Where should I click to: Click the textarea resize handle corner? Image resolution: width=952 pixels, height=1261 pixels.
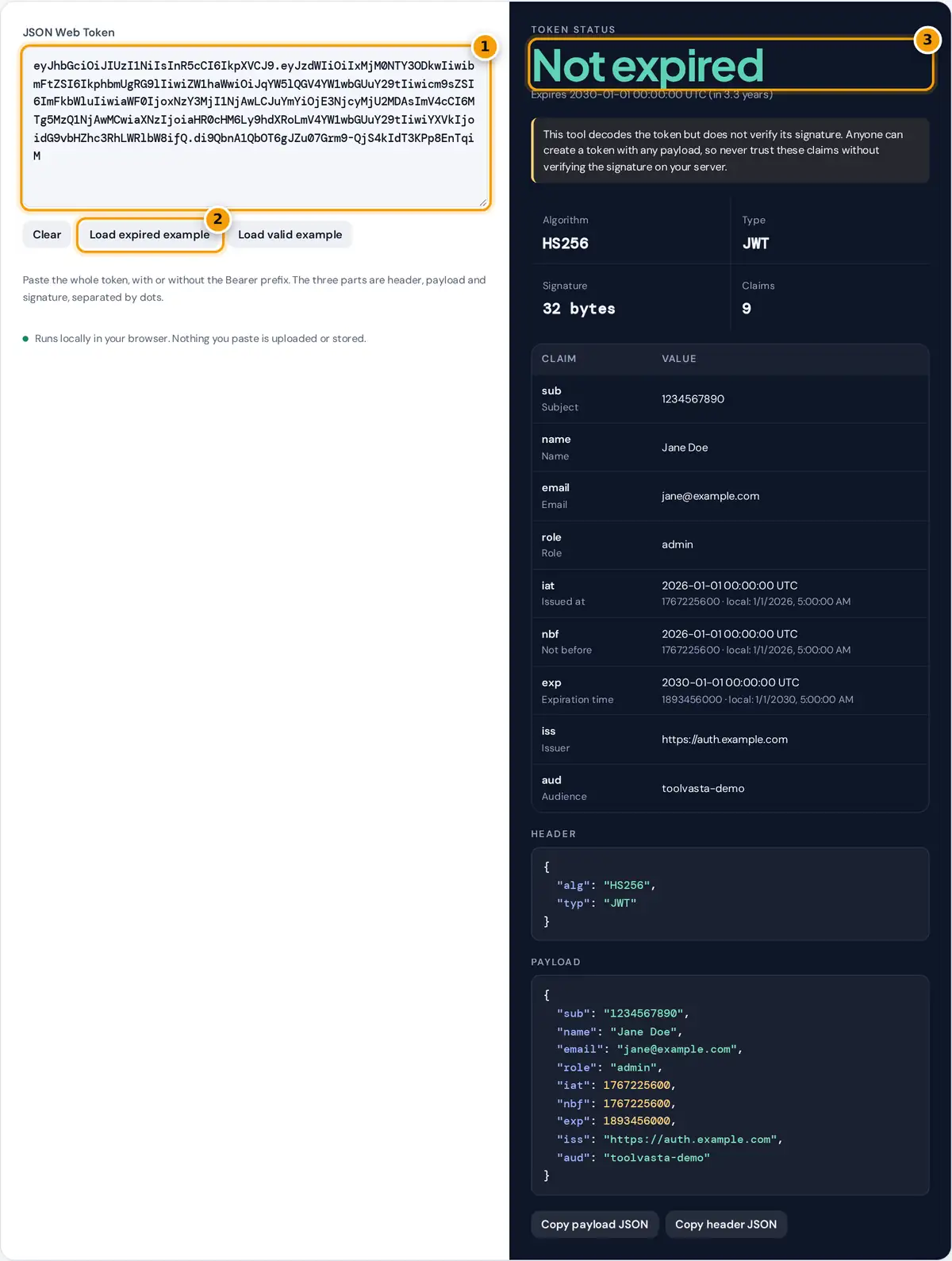[x=483, y=203]
